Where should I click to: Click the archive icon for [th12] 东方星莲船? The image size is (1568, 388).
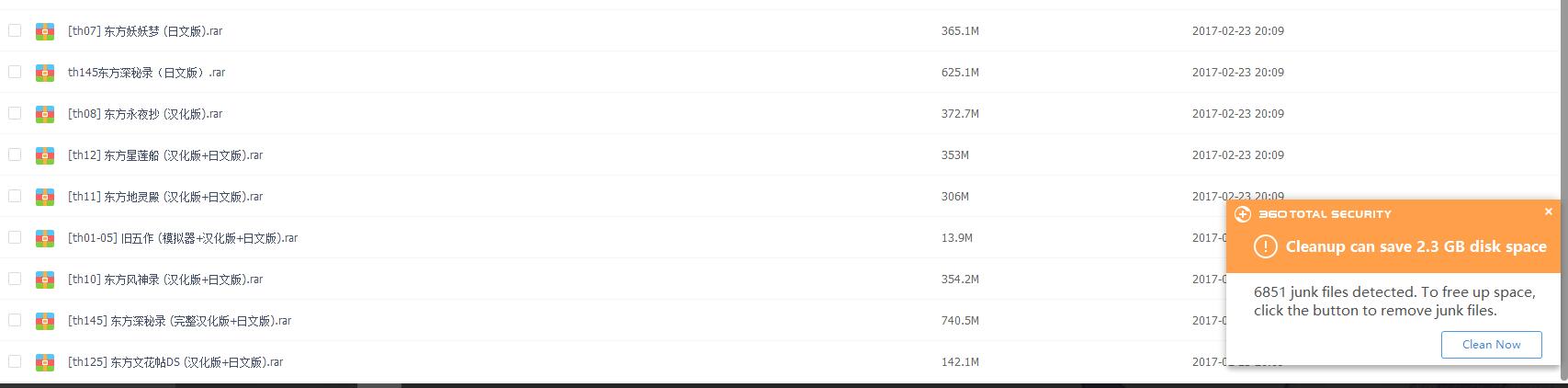coord(45,155)
